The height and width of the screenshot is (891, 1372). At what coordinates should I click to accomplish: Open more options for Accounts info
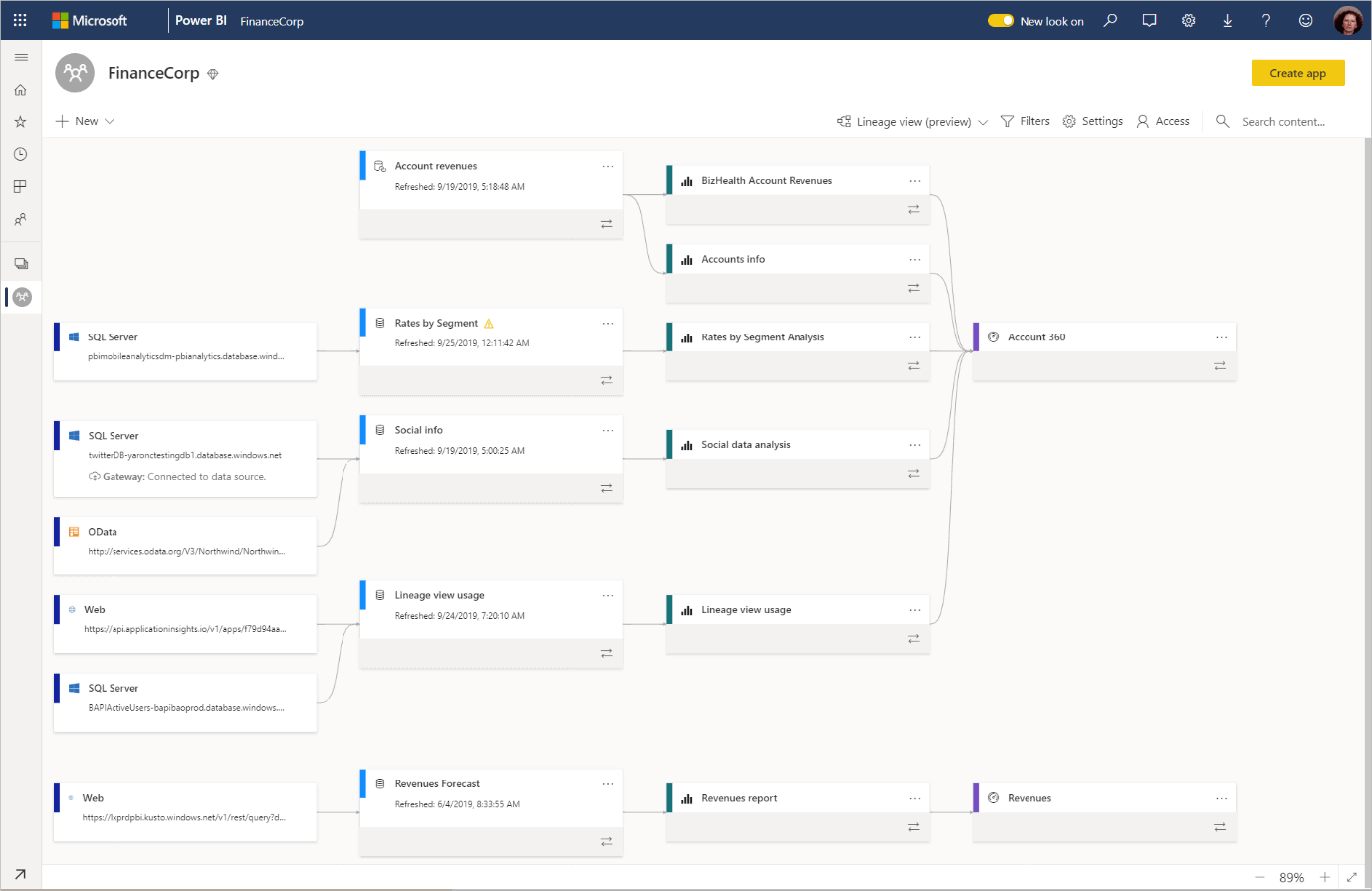pos(915,259)
